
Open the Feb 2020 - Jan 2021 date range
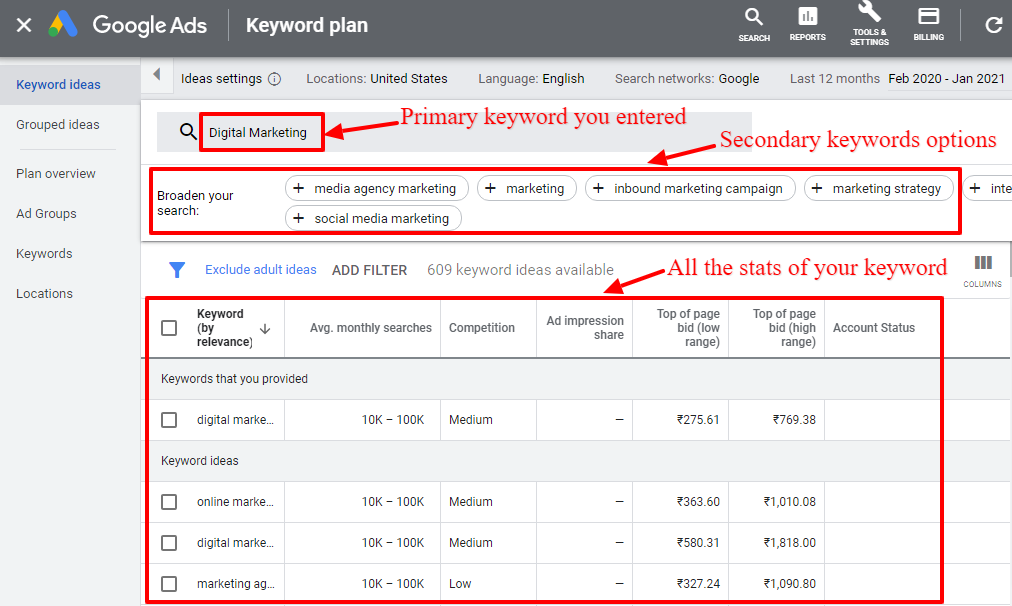[x=947, y=79]
